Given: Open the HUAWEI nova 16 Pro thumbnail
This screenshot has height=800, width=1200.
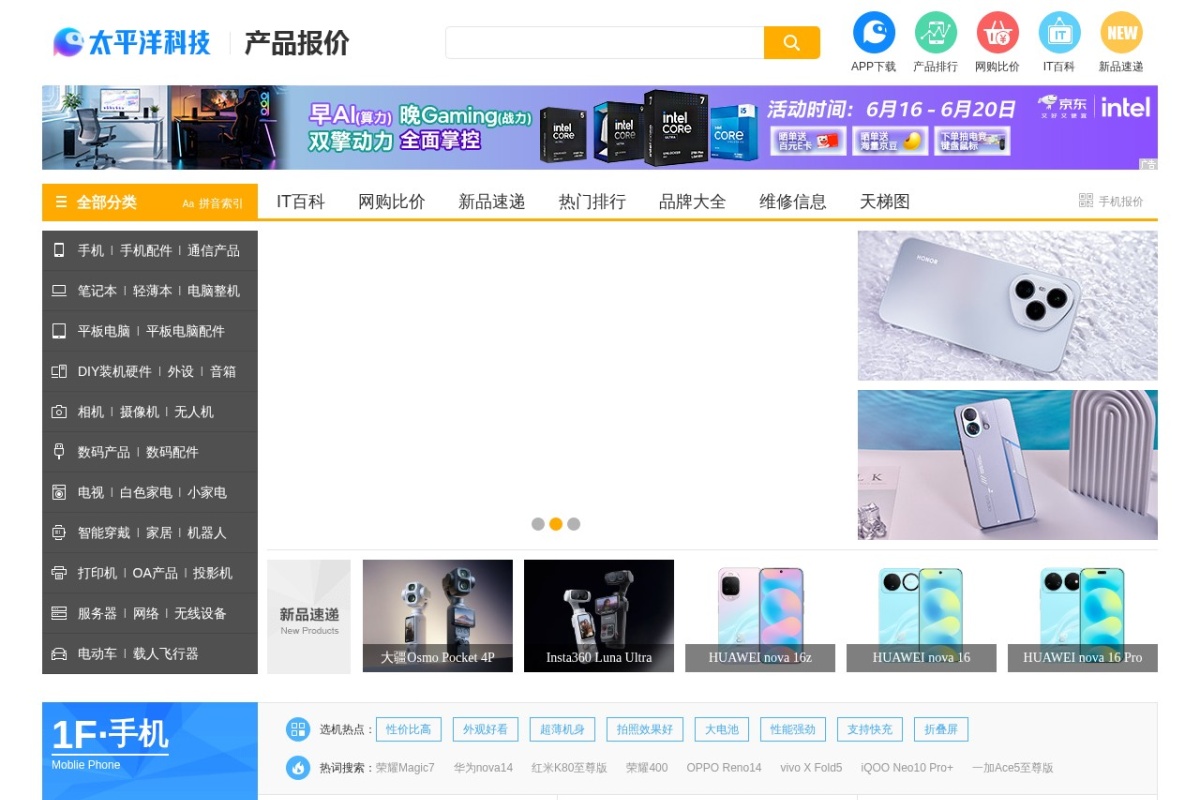Looking at the screenshot, I should [x=1083, y=616].
